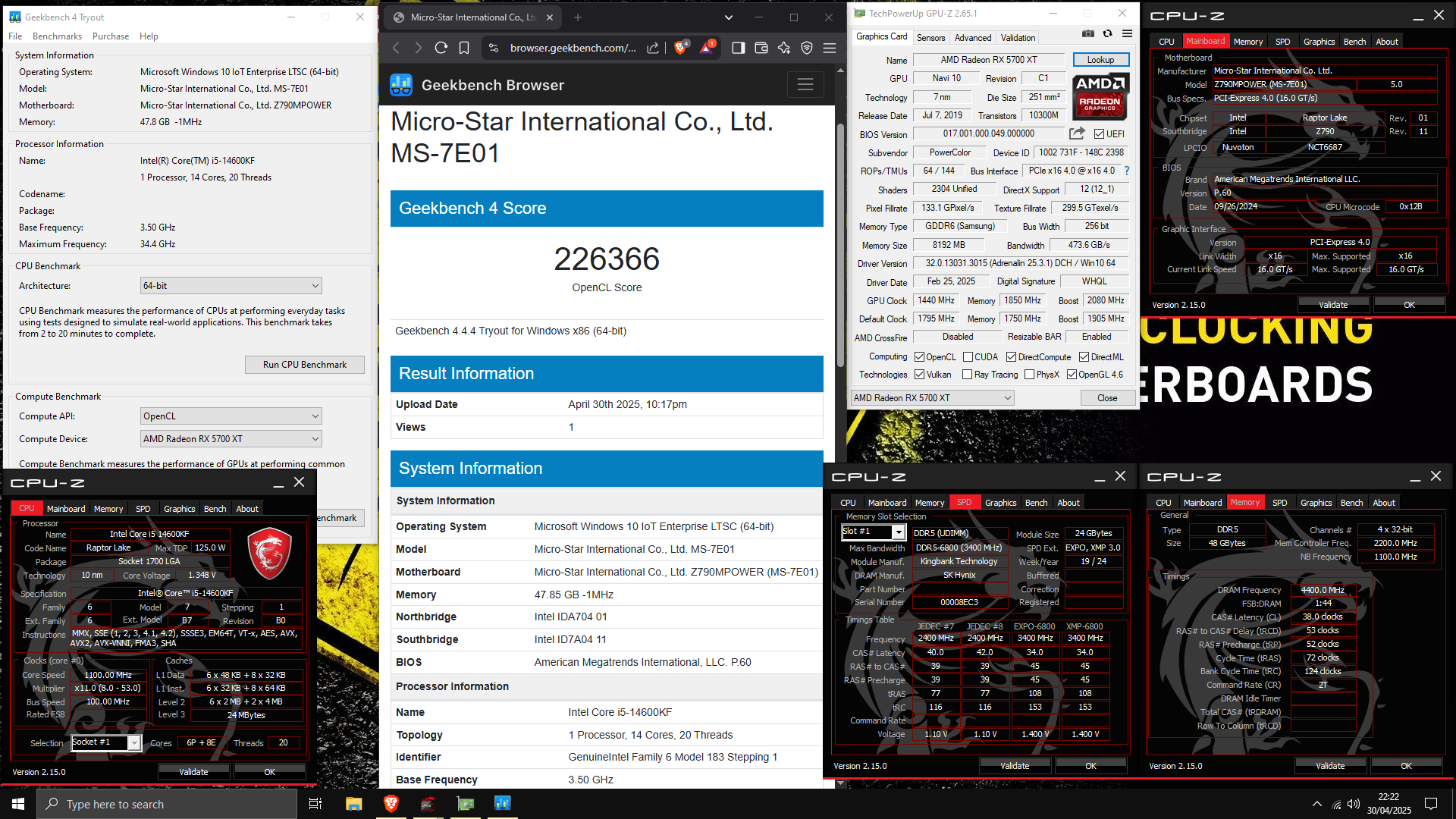Open the Slot #1 memory slot dropdown
This screenshot has height=819, width=1456.
(x=873, y=532)
